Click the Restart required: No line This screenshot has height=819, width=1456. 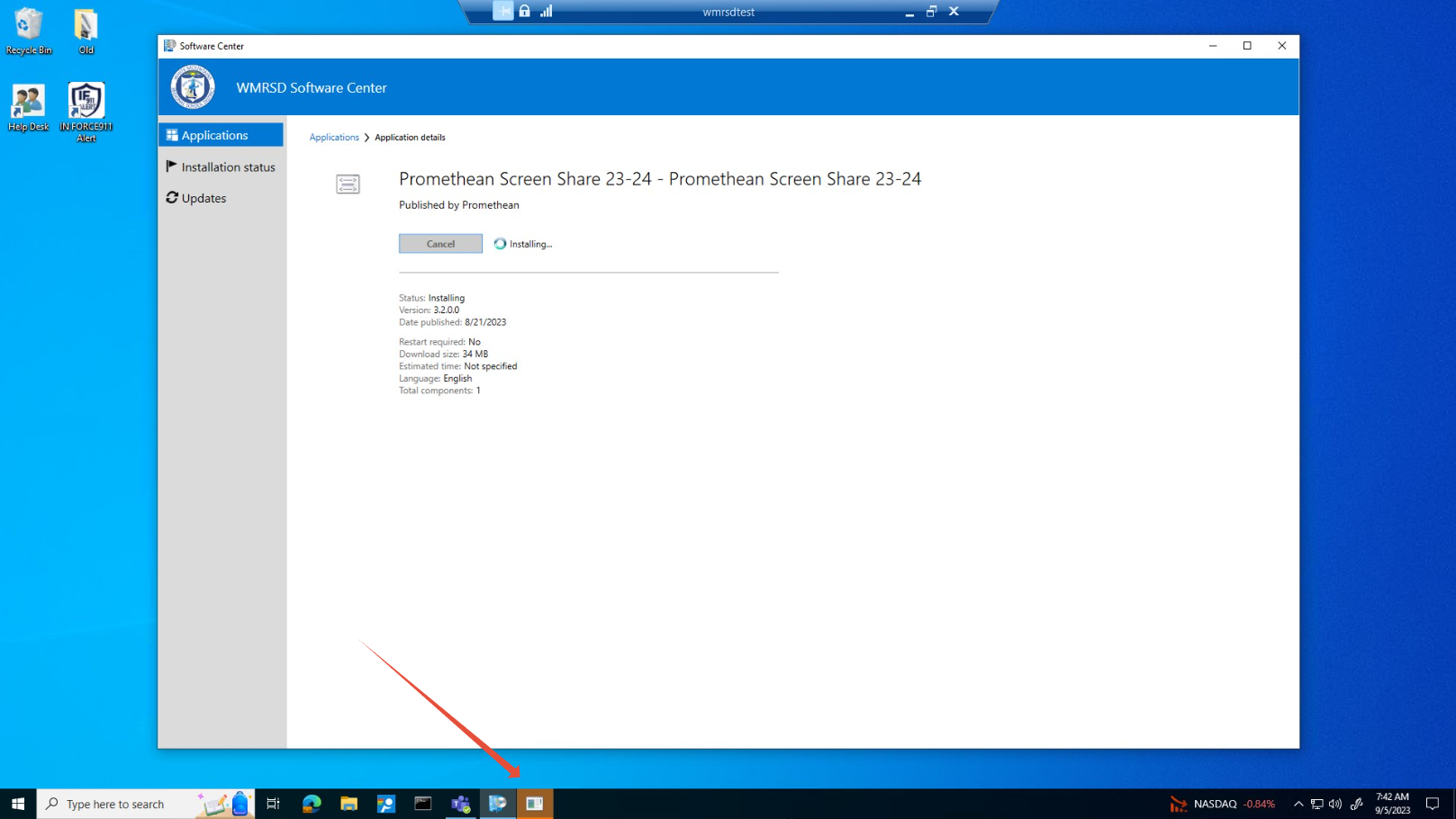pos(439,342)
